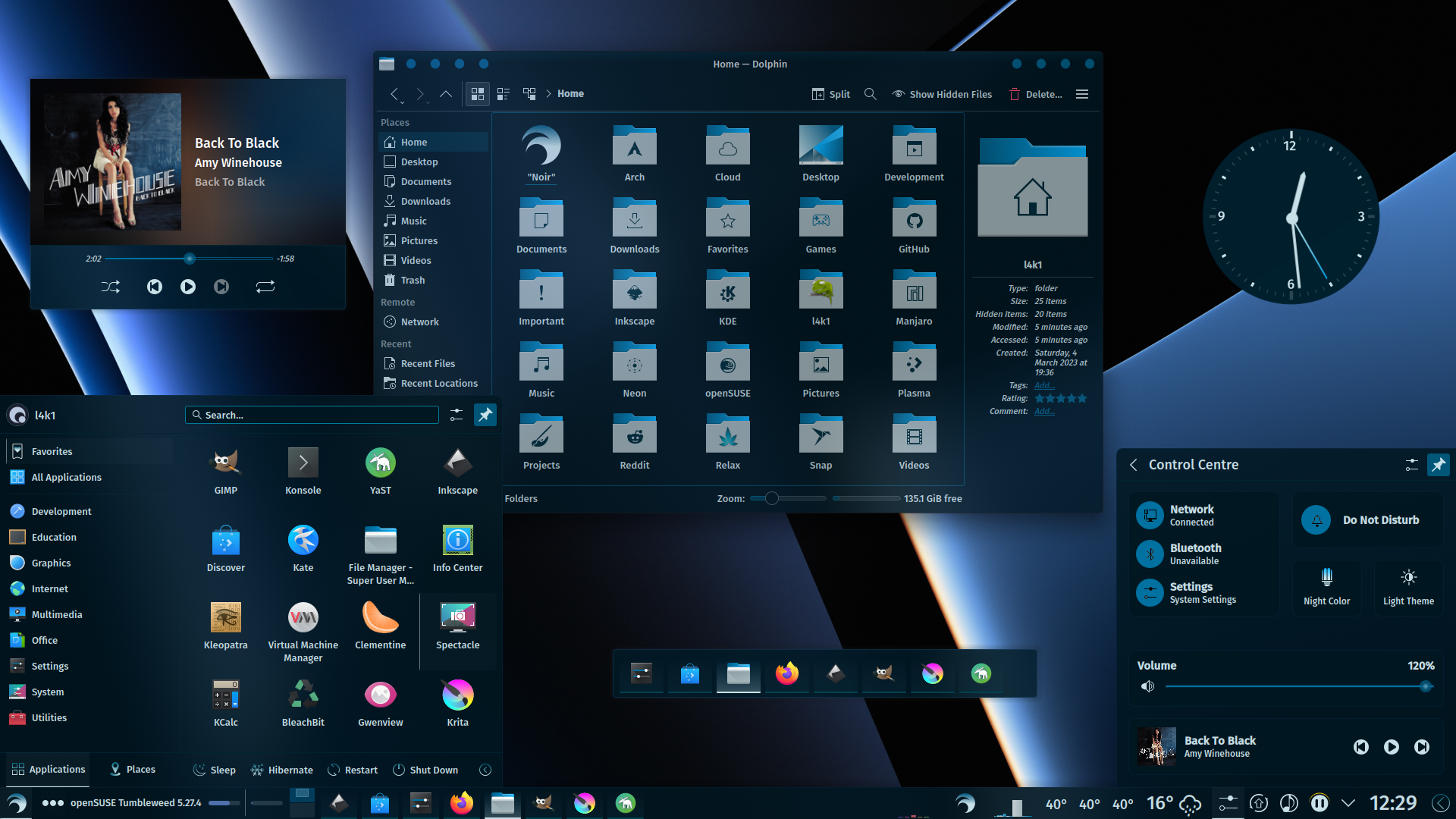The height and width of the screenshot is (819, 1456).
Task: Switch Dolphin to compact view mode
Action: coord(503,94)
